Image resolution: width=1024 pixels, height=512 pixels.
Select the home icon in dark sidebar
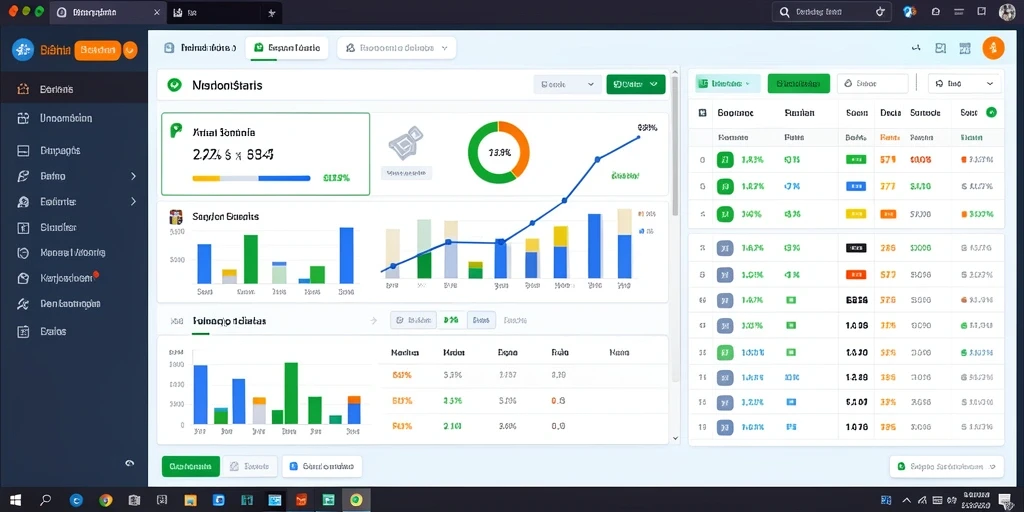pyautogui.click(x=23, y=89)
